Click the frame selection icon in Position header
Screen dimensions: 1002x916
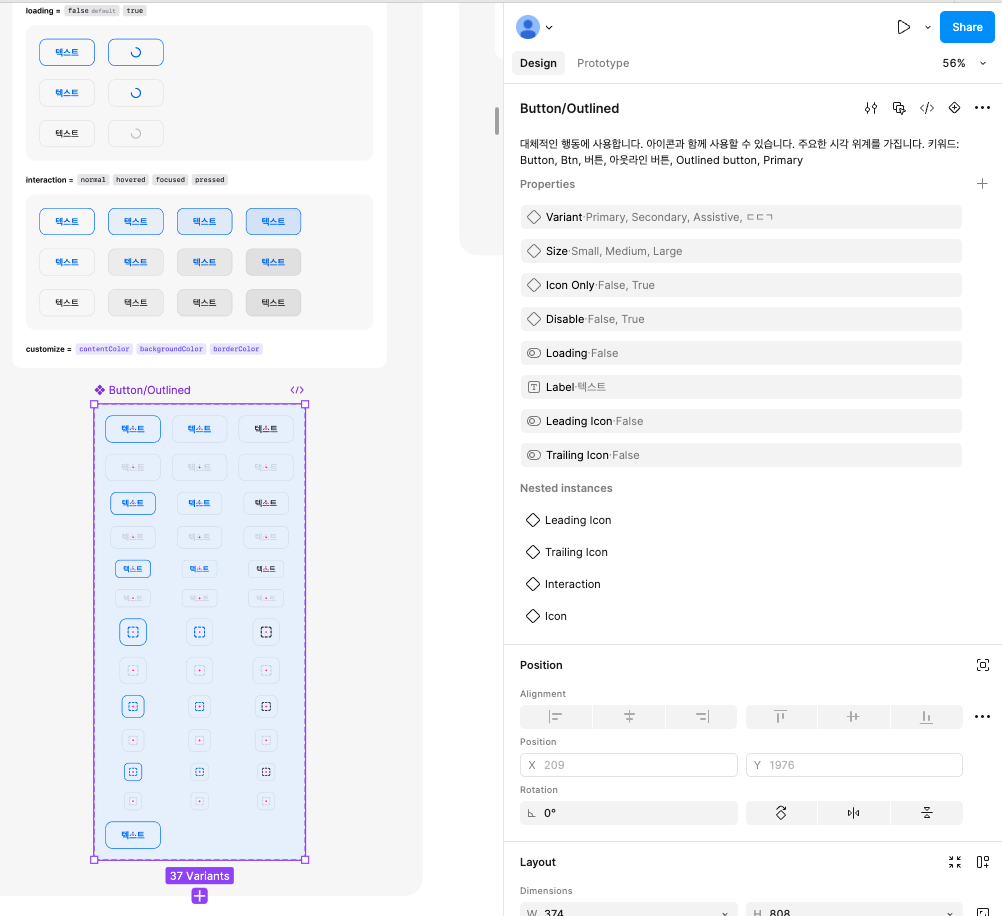983,664
